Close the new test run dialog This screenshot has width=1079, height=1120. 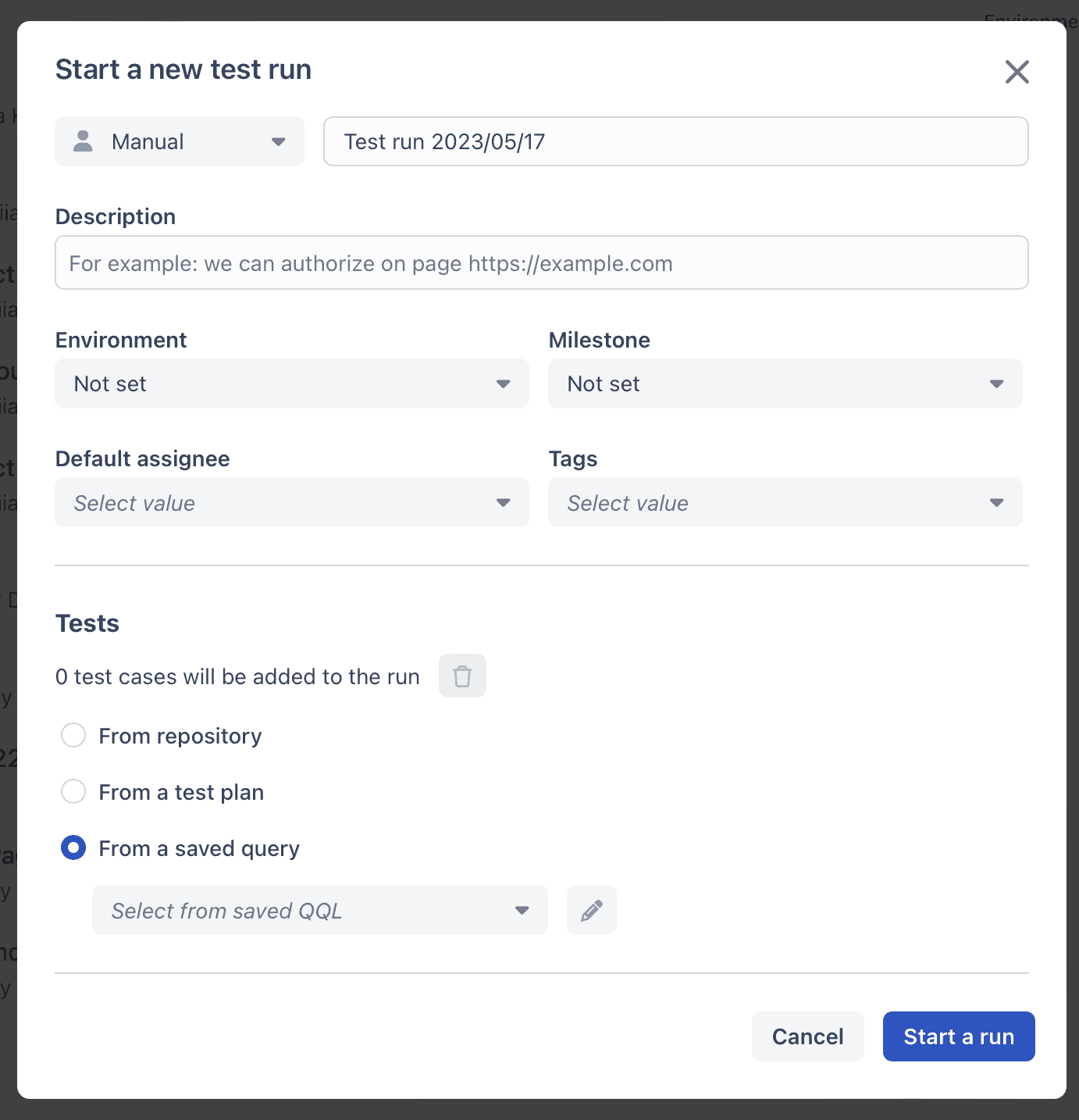1017,72
